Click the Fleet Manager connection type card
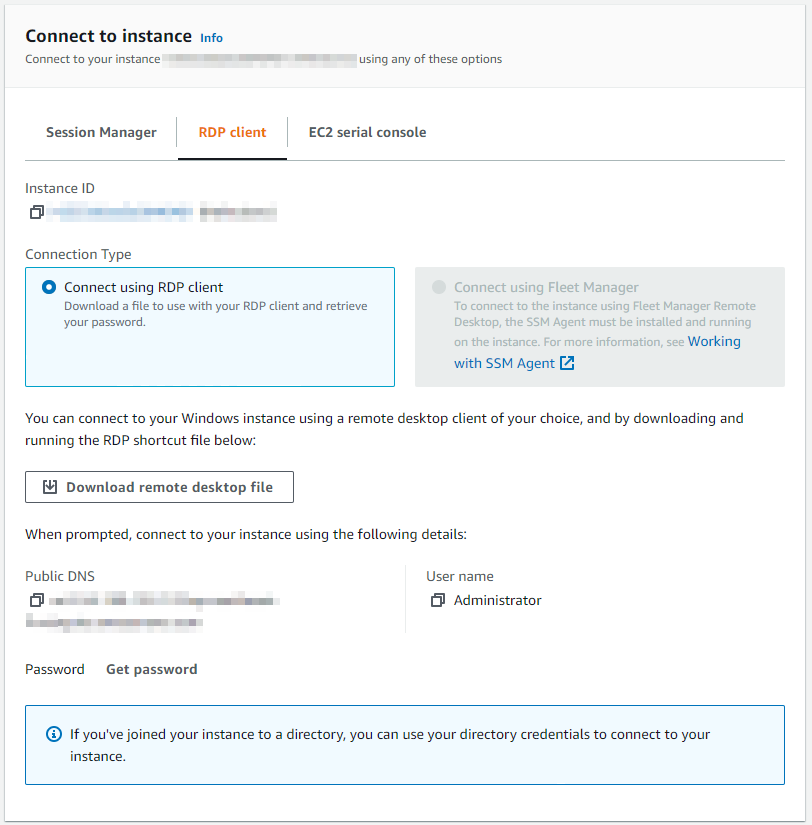The height and width of the screenshot is (825, 812). pos(600,327)
